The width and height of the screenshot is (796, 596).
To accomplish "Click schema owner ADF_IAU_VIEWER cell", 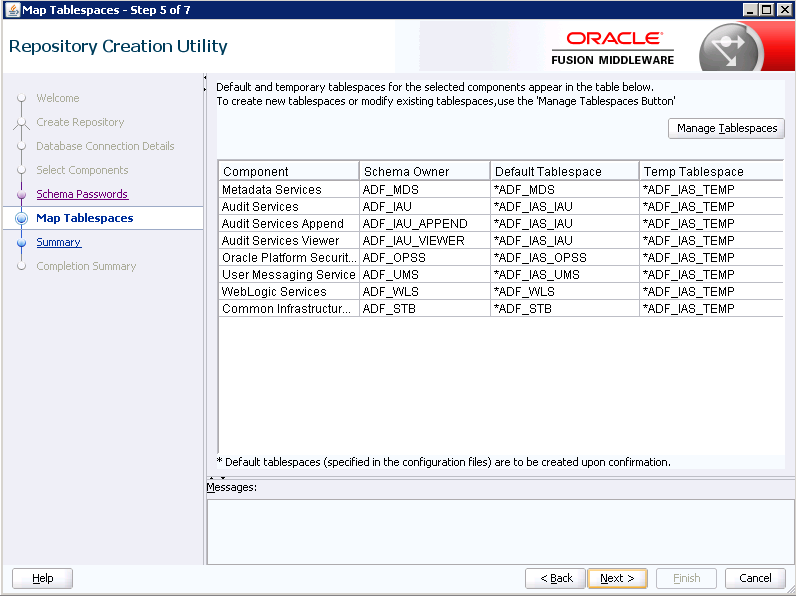I will (424, 241).
